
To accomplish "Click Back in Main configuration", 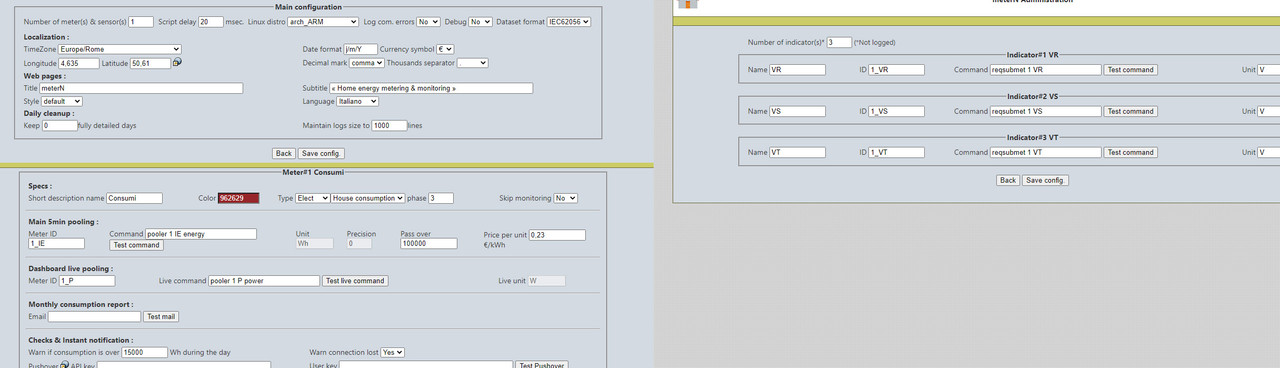I will [284, 153].
